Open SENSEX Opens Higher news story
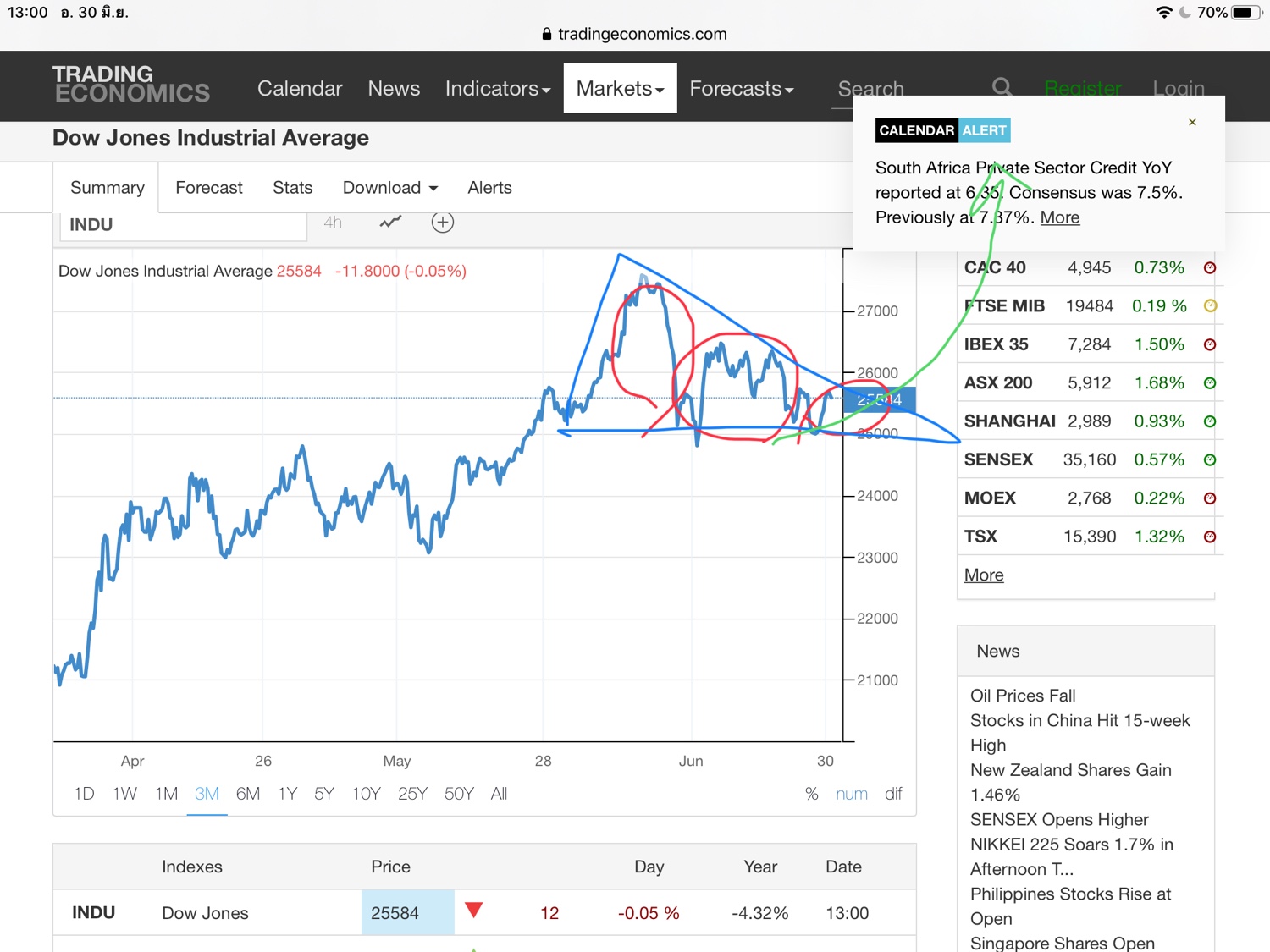 1059,819
